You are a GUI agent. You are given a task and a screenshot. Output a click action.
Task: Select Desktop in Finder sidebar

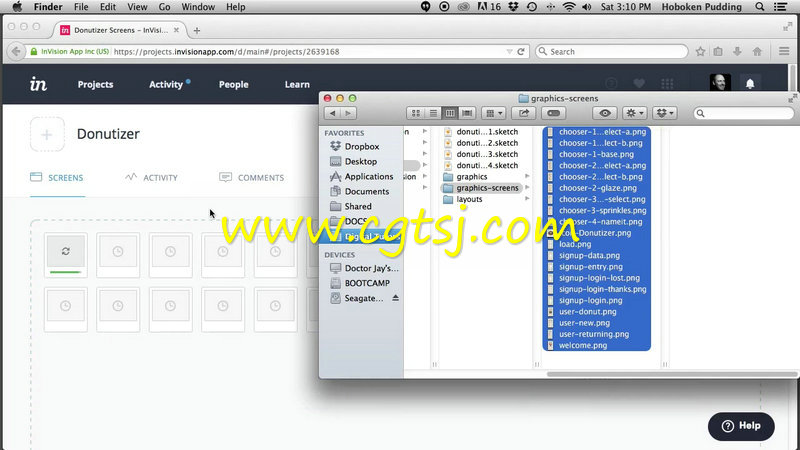coord(361,161)
